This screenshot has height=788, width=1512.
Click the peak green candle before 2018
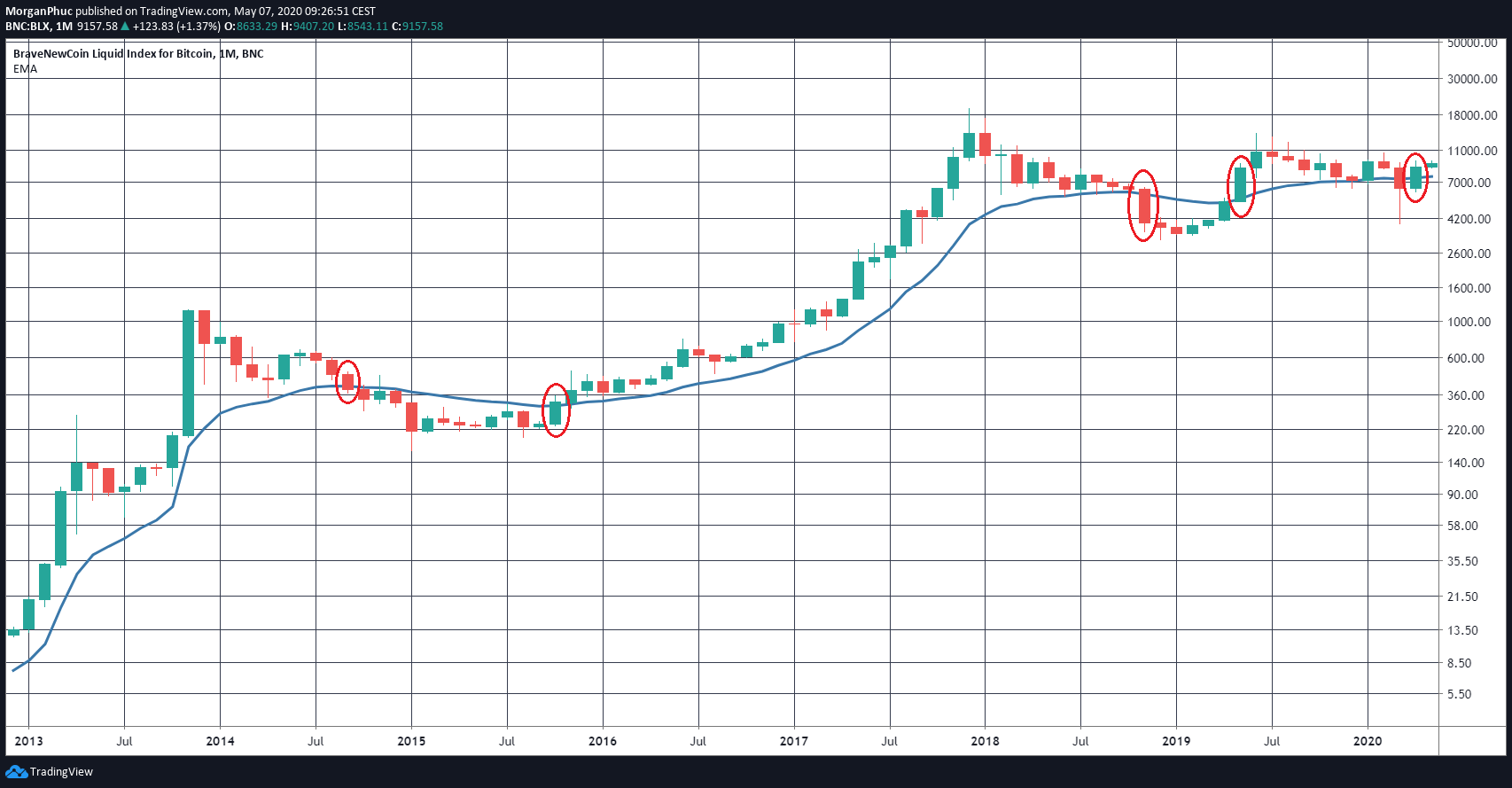pyautogui.click(x=969, y=145)
